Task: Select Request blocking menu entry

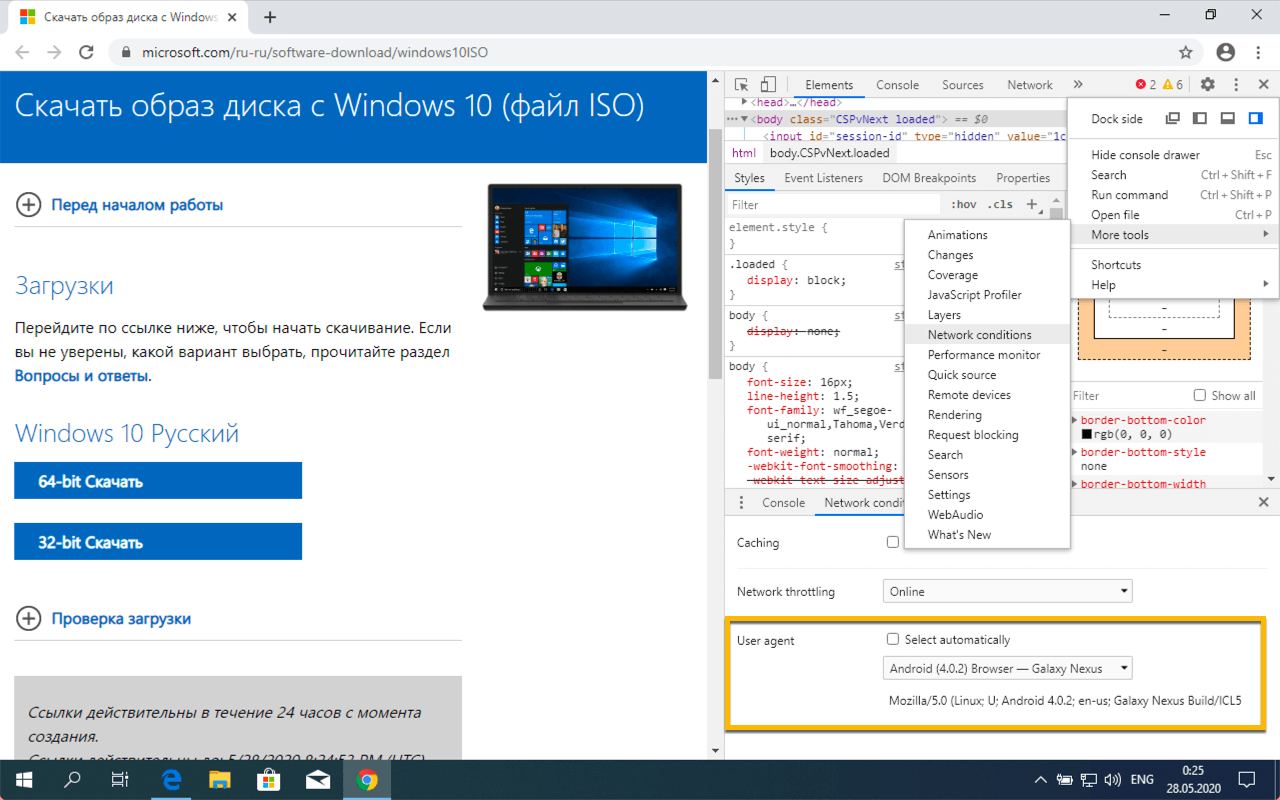Action: 987,435
